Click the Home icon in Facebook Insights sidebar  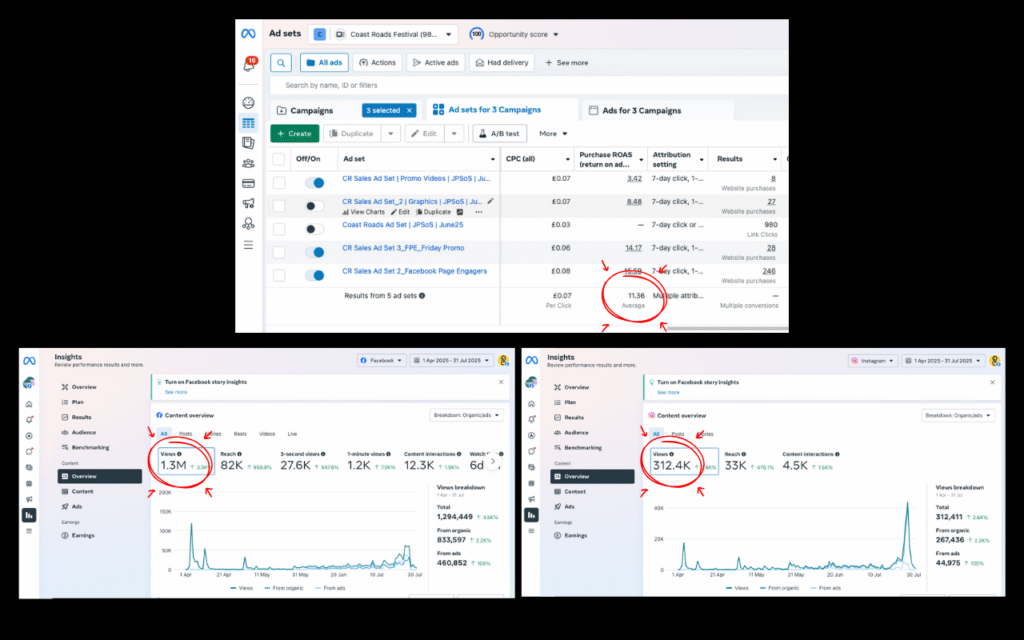(29, 404)
